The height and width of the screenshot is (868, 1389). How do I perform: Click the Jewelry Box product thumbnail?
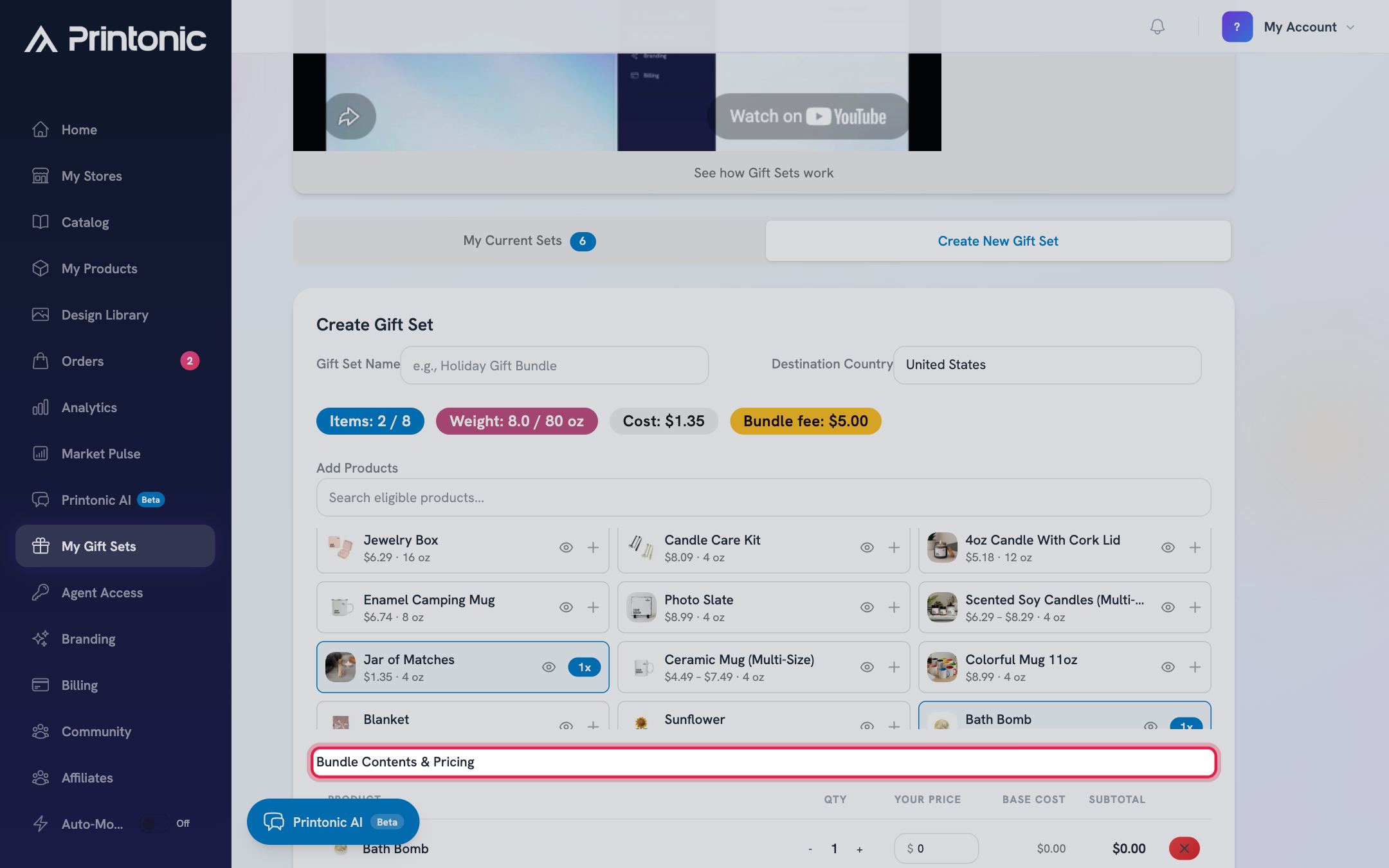(340, 548)
